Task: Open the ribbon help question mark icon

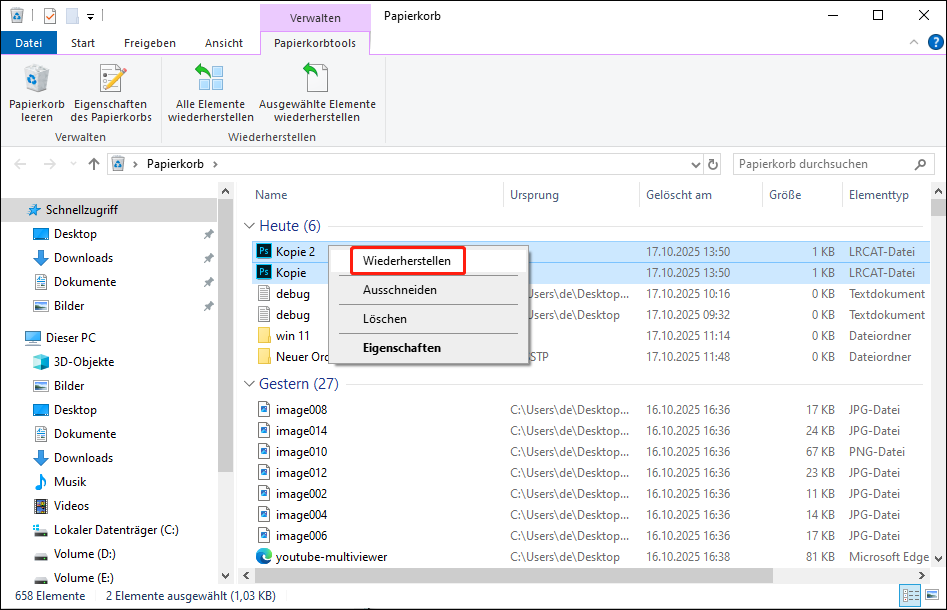Action: coord(932,43)
